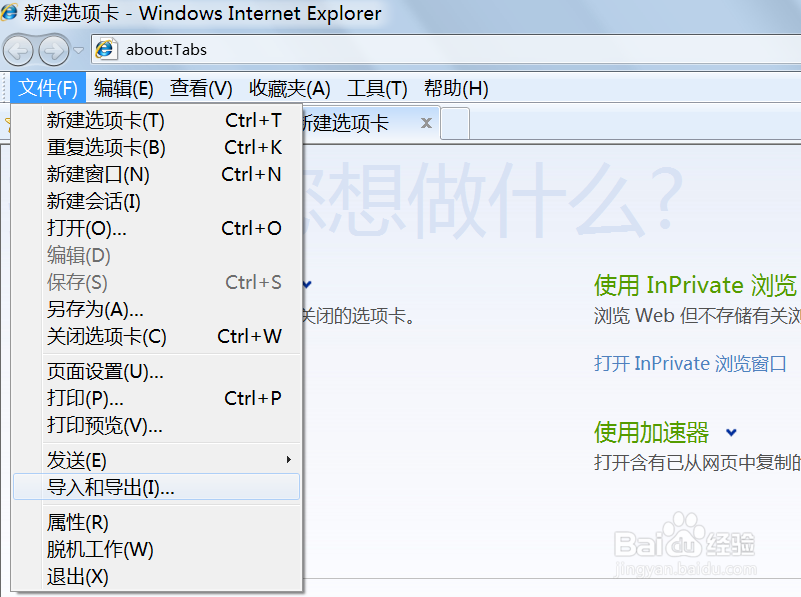This screenshot has width=801, height=597.
Task: Open the 编辑(E) menu
Action: pos(124,88)
